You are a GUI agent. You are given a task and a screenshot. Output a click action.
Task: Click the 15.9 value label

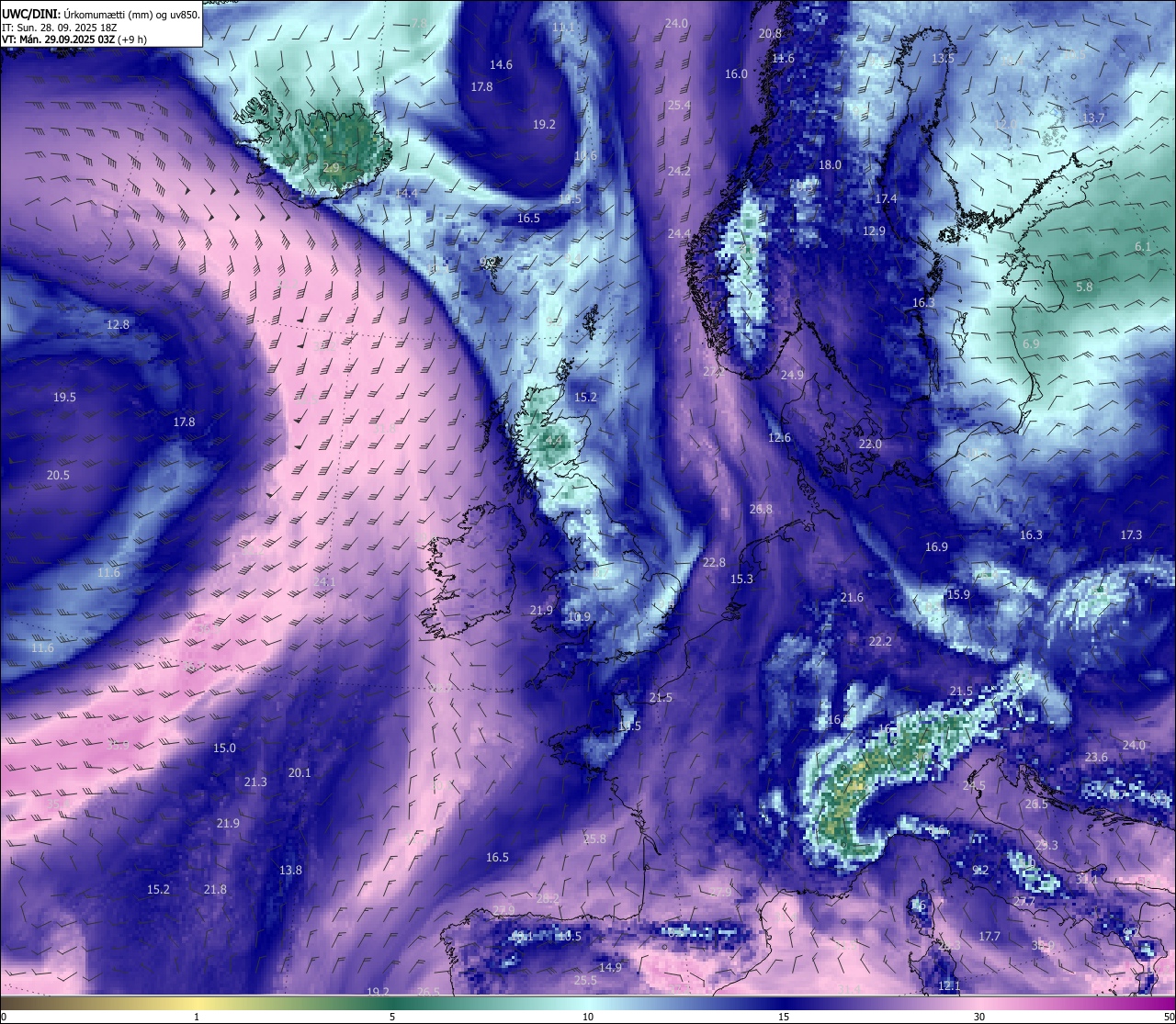pyautogui.click(x=958, y=594)
